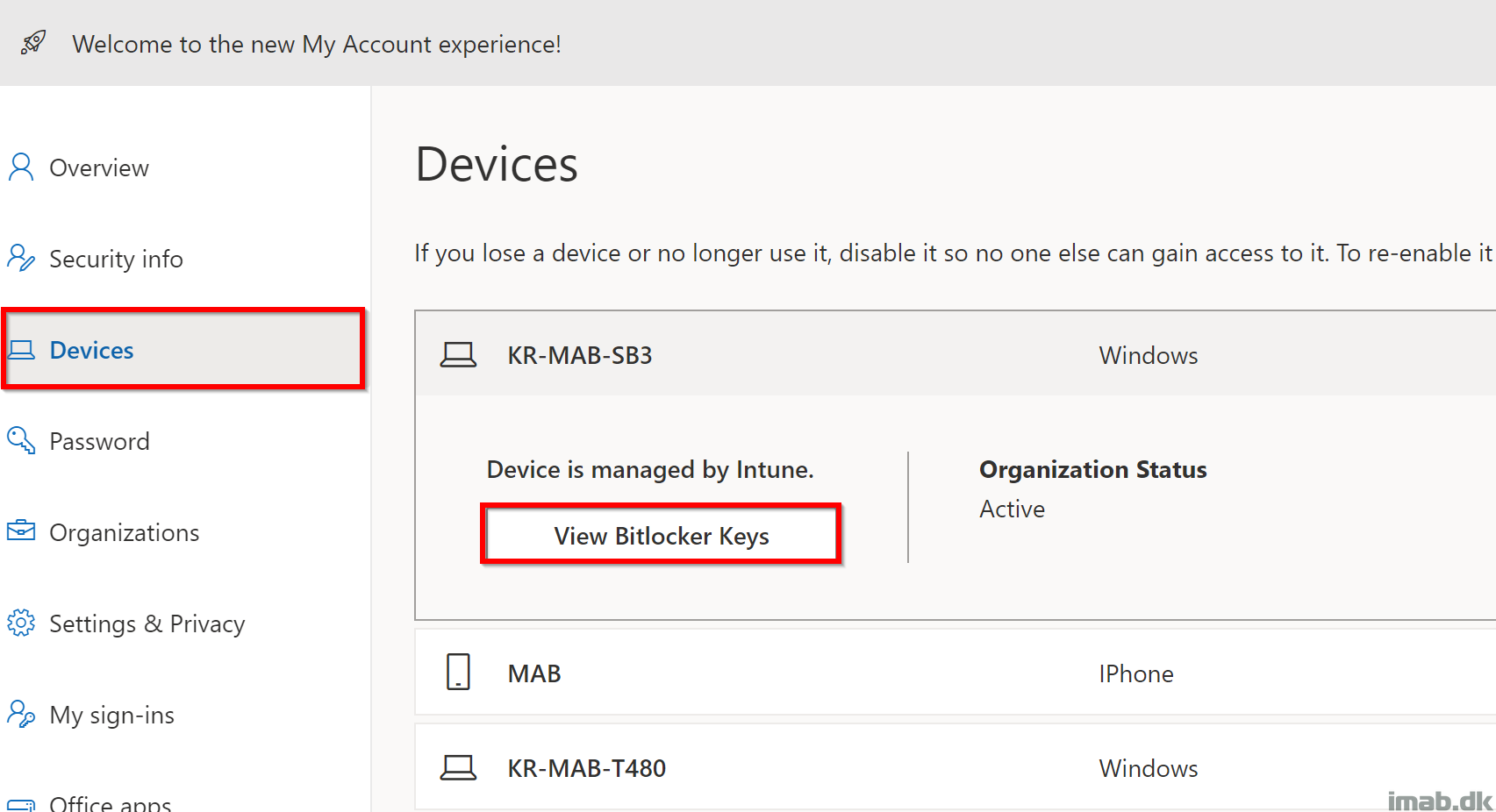Click the Devices page heading
The width and height of the screenshot is (1496, 812).
coord(497,164)
